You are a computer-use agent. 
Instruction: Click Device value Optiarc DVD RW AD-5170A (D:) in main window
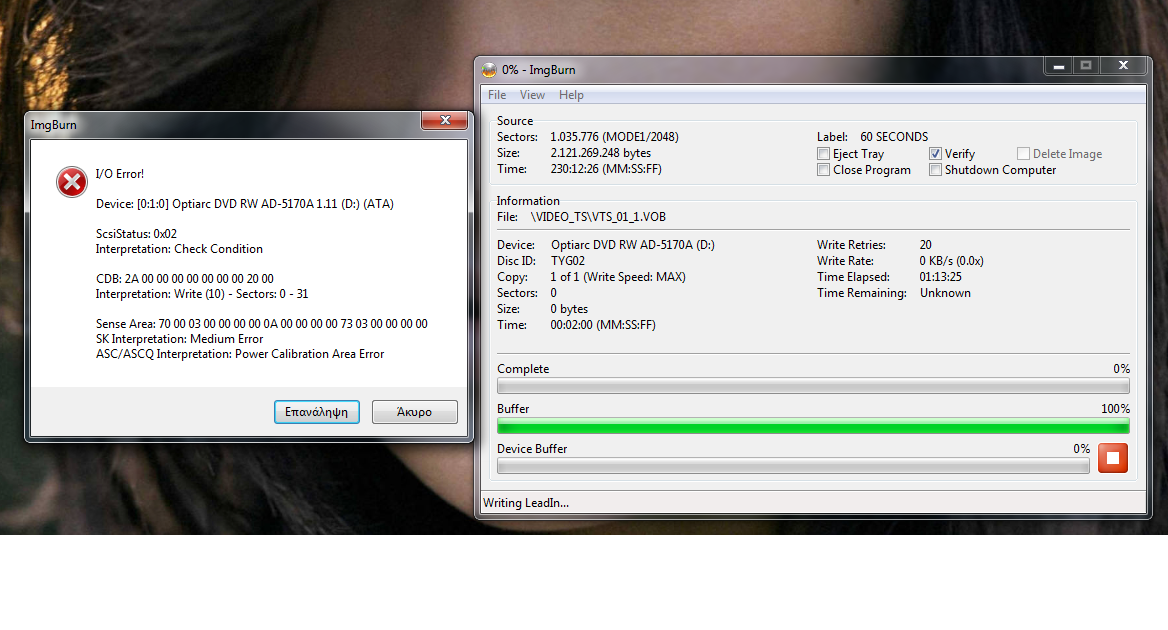pyautogui.click(x=632, y=245)
